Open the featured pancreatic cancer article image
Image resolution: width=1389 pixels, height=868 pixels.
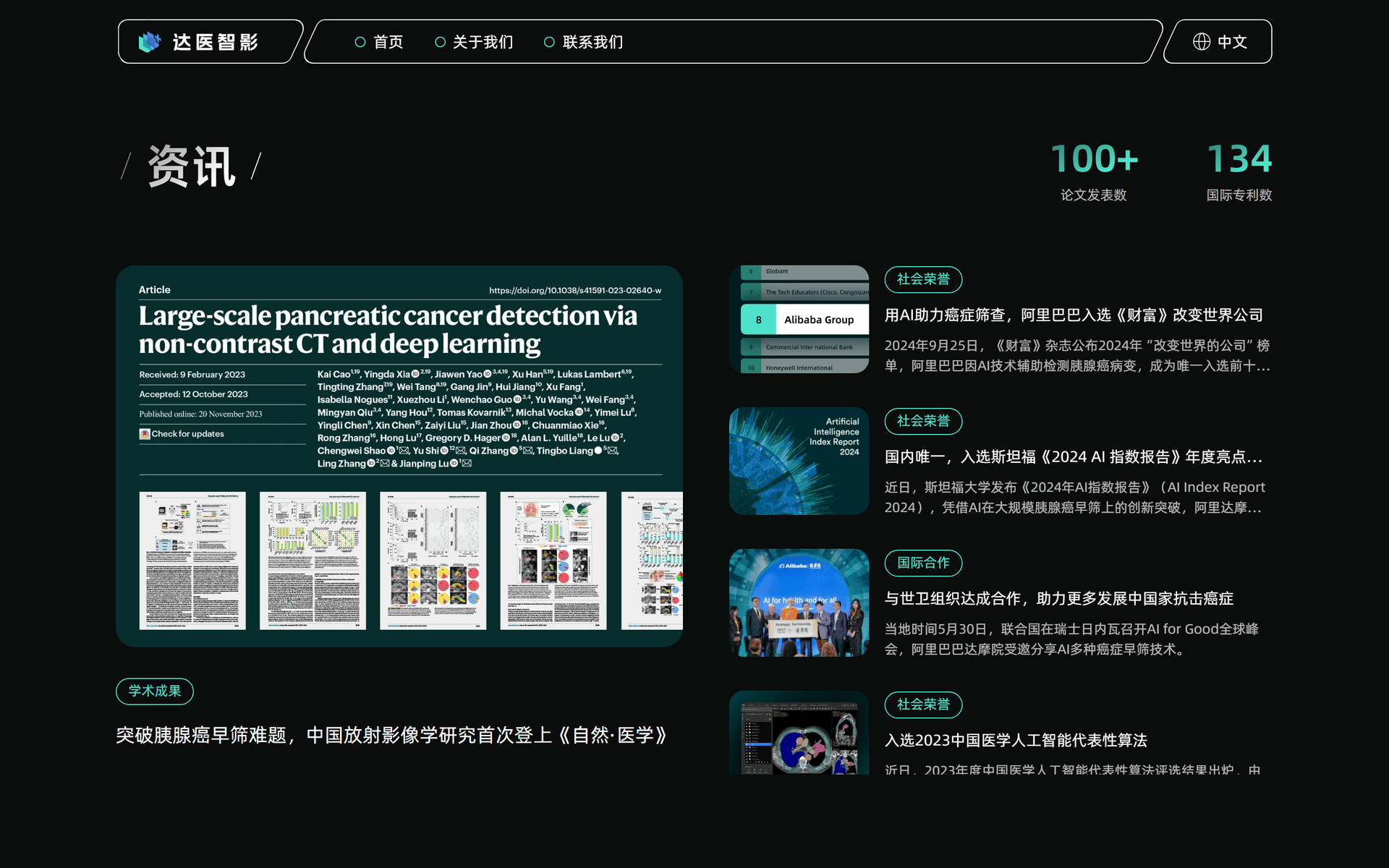pyautogui.click(x=399, y=456)
